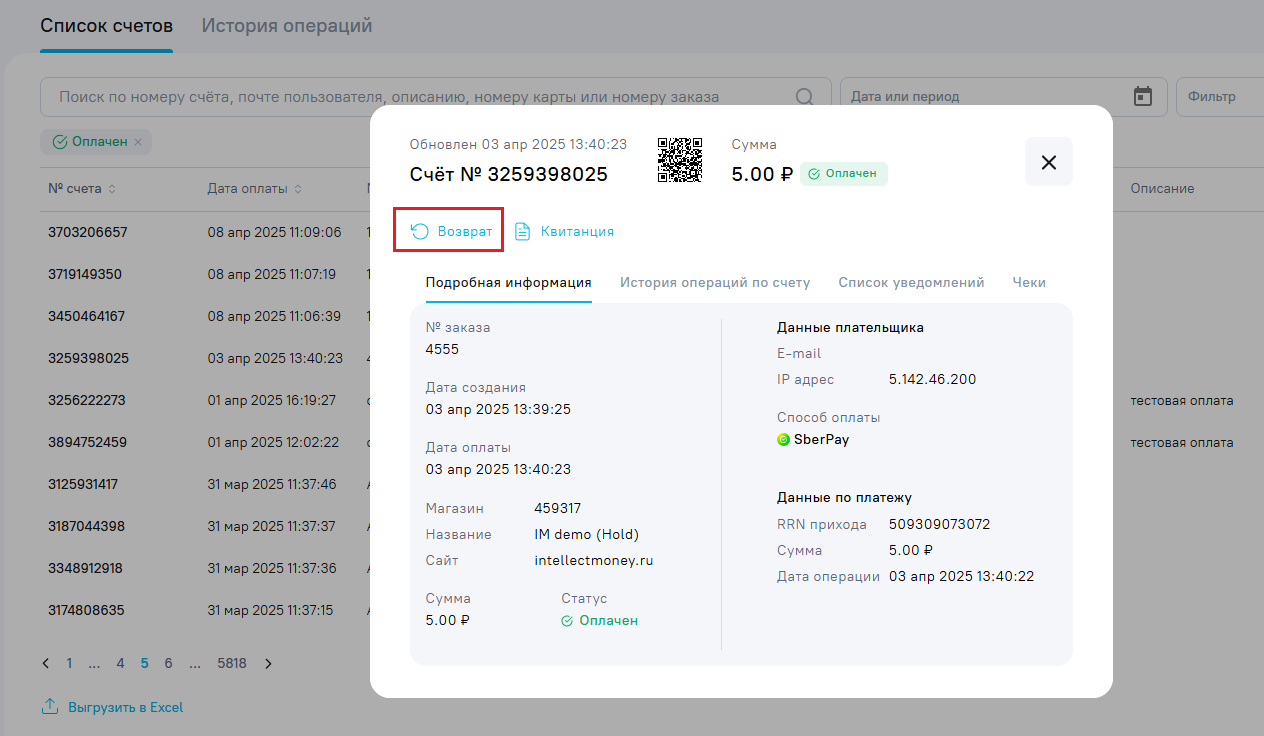
Task: Switch to История операций по счету tab
Action: tap(714, 282)
